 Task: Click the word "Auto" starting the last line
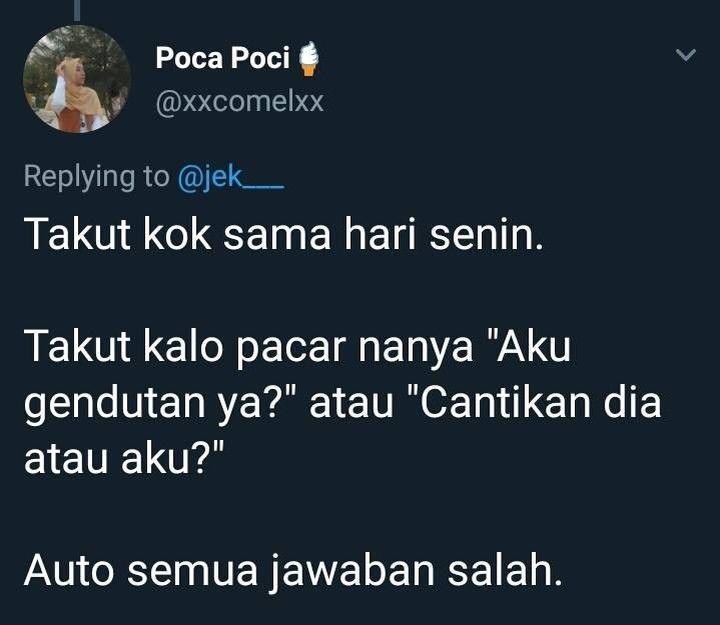click(69, 571)
